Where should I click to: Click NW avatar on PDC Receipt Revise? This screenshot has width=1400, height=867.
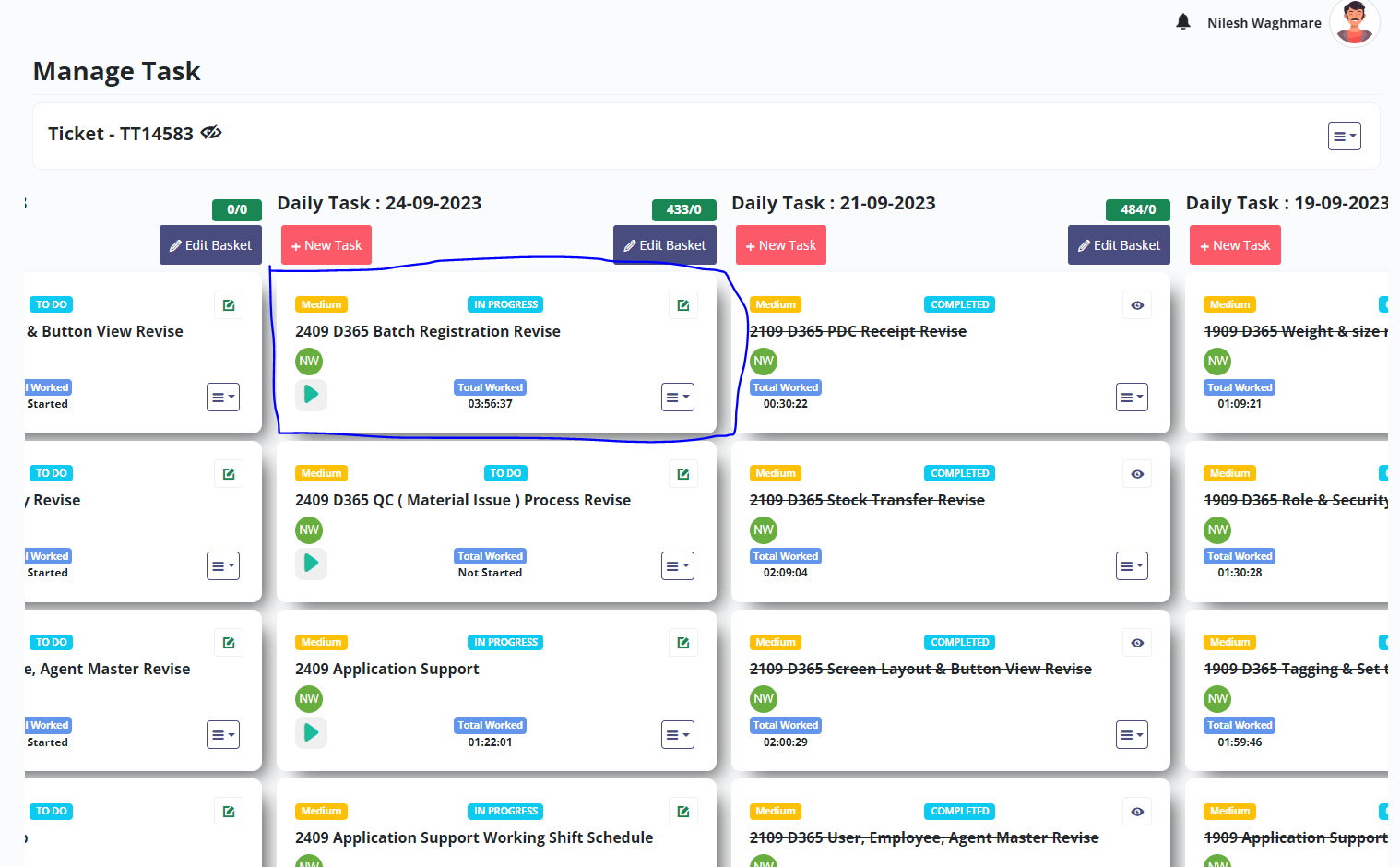click(x=764, y=362)
